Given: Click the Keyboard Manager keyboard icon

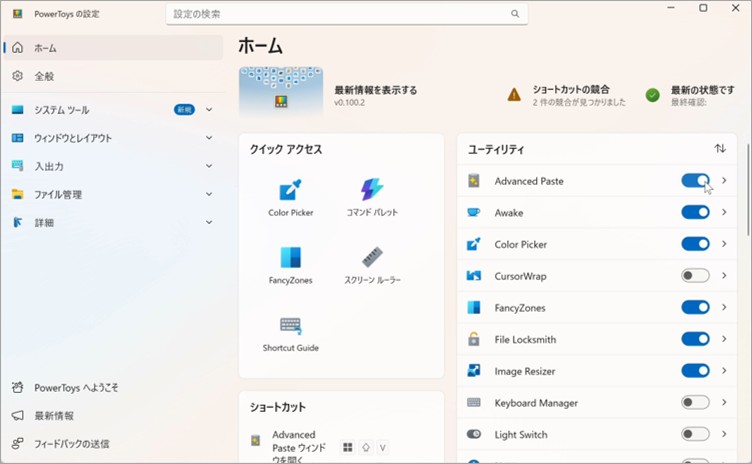Looking at the screenshot, I should pyautogui.click(x=473, y=402).
